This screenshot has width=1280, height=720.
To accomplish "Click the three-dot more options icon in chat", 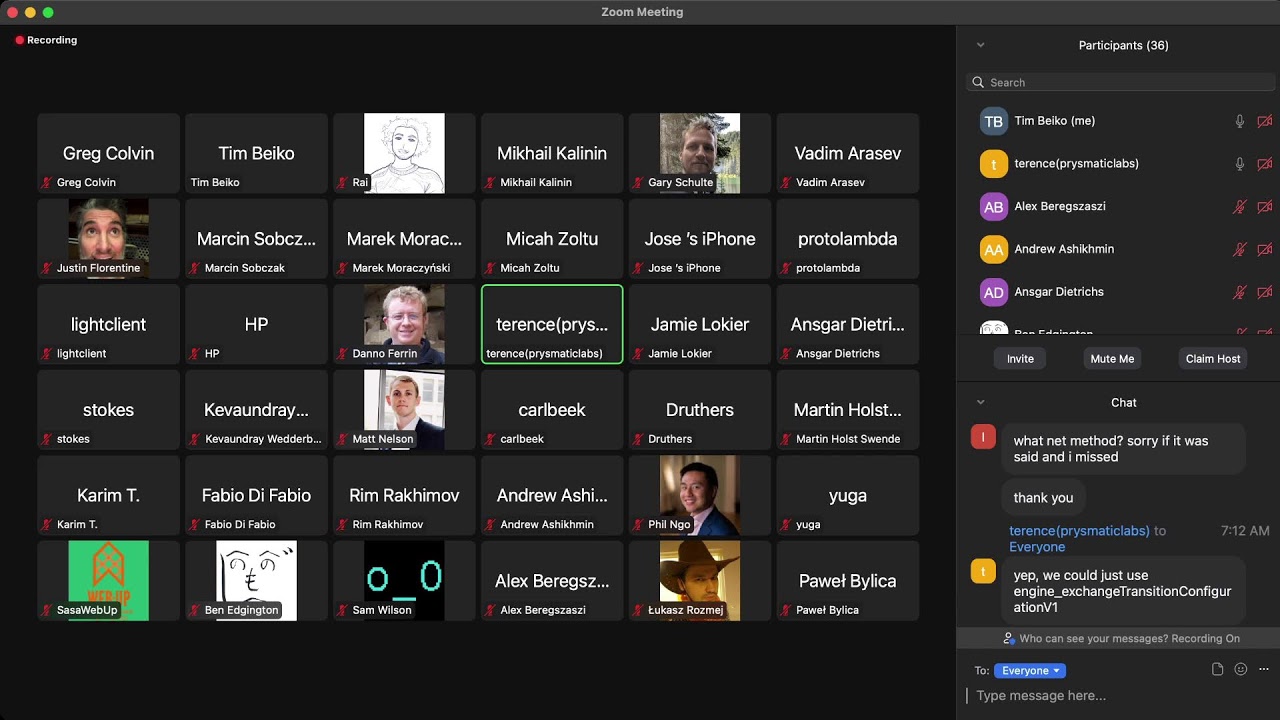I will 1262,668.
